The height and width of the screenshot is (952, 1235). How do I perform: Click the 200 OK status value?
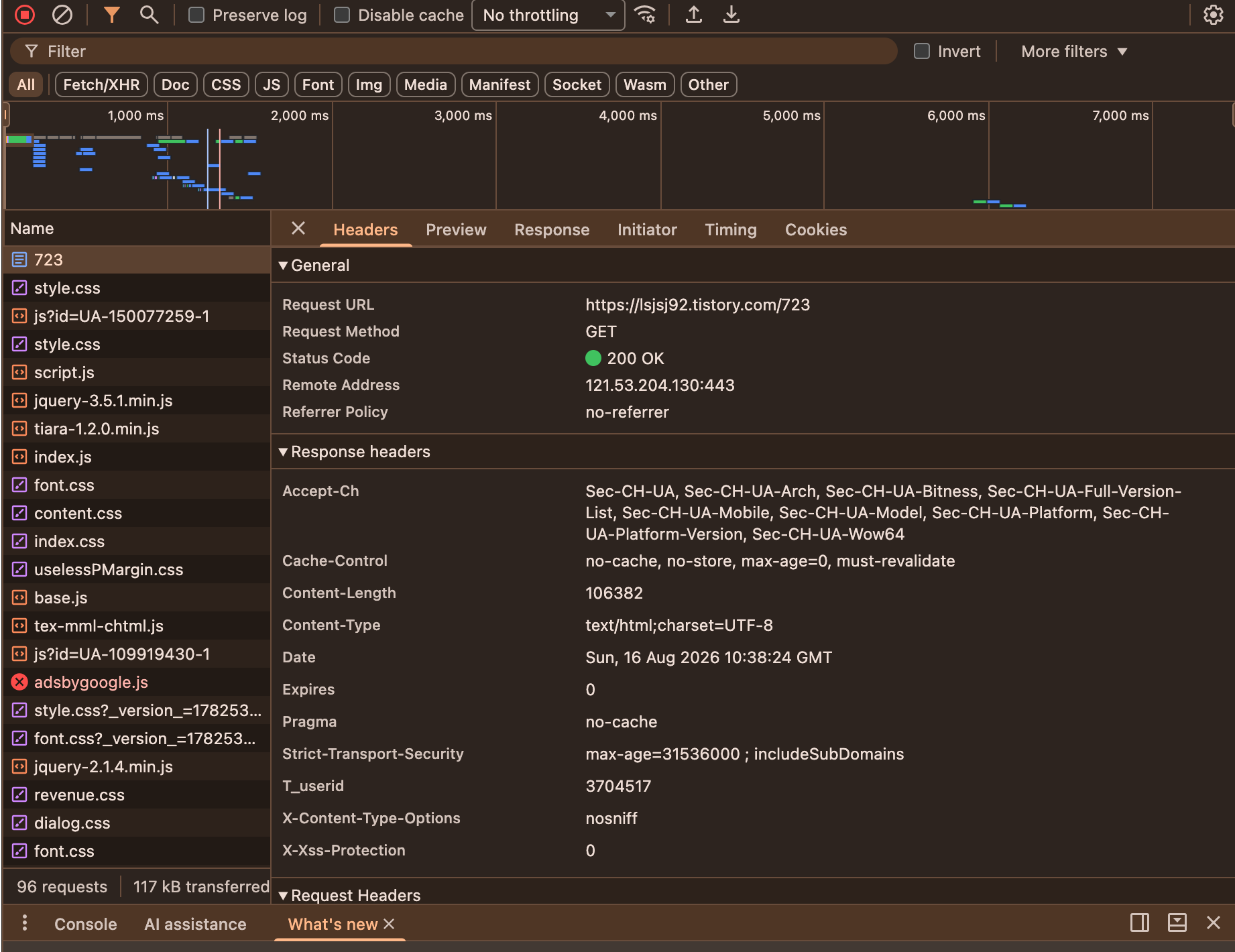pyautogui.click(x=635, y=358)
